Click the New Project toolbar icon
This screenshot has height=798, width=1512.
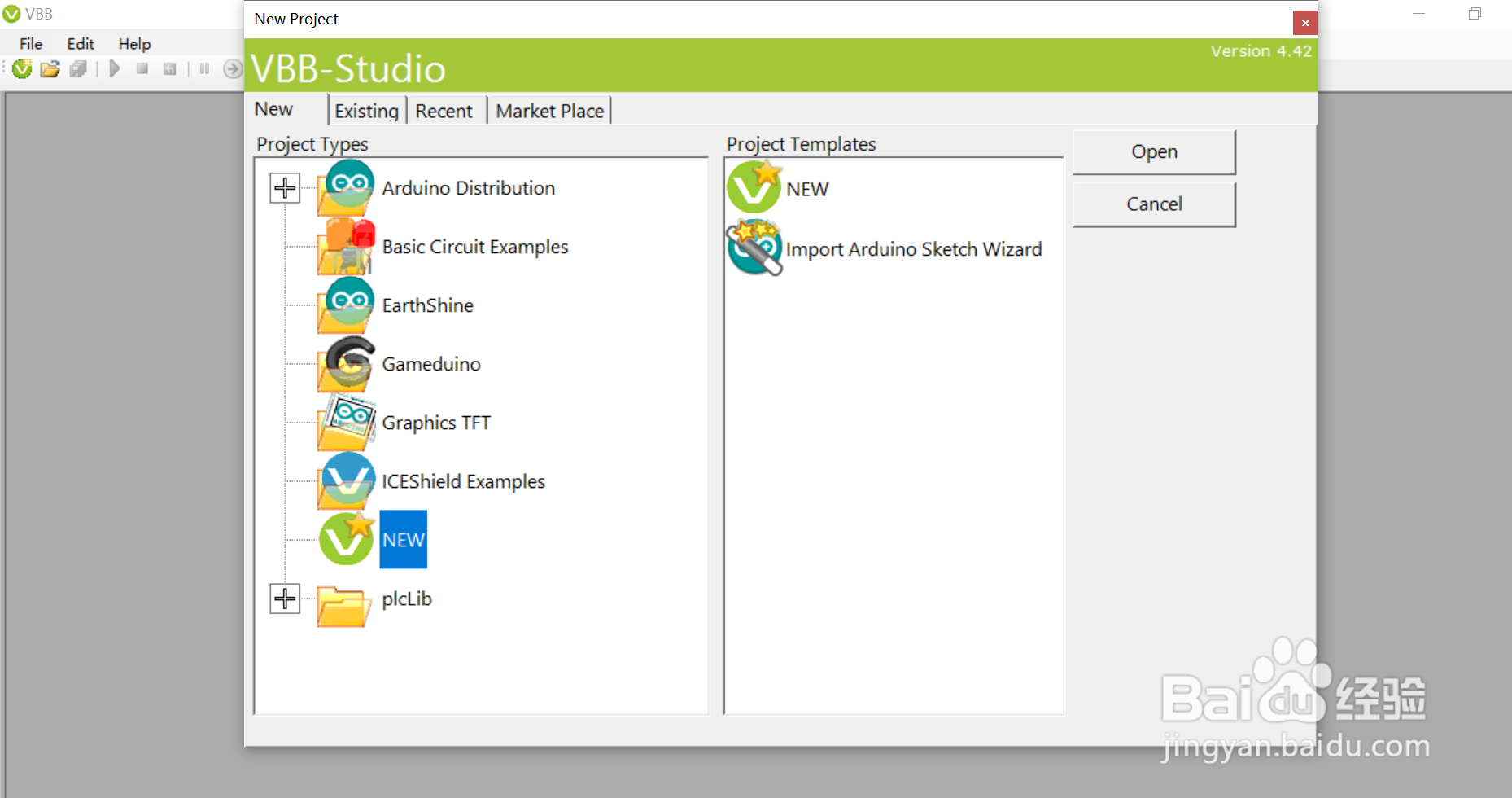[22, 69]
